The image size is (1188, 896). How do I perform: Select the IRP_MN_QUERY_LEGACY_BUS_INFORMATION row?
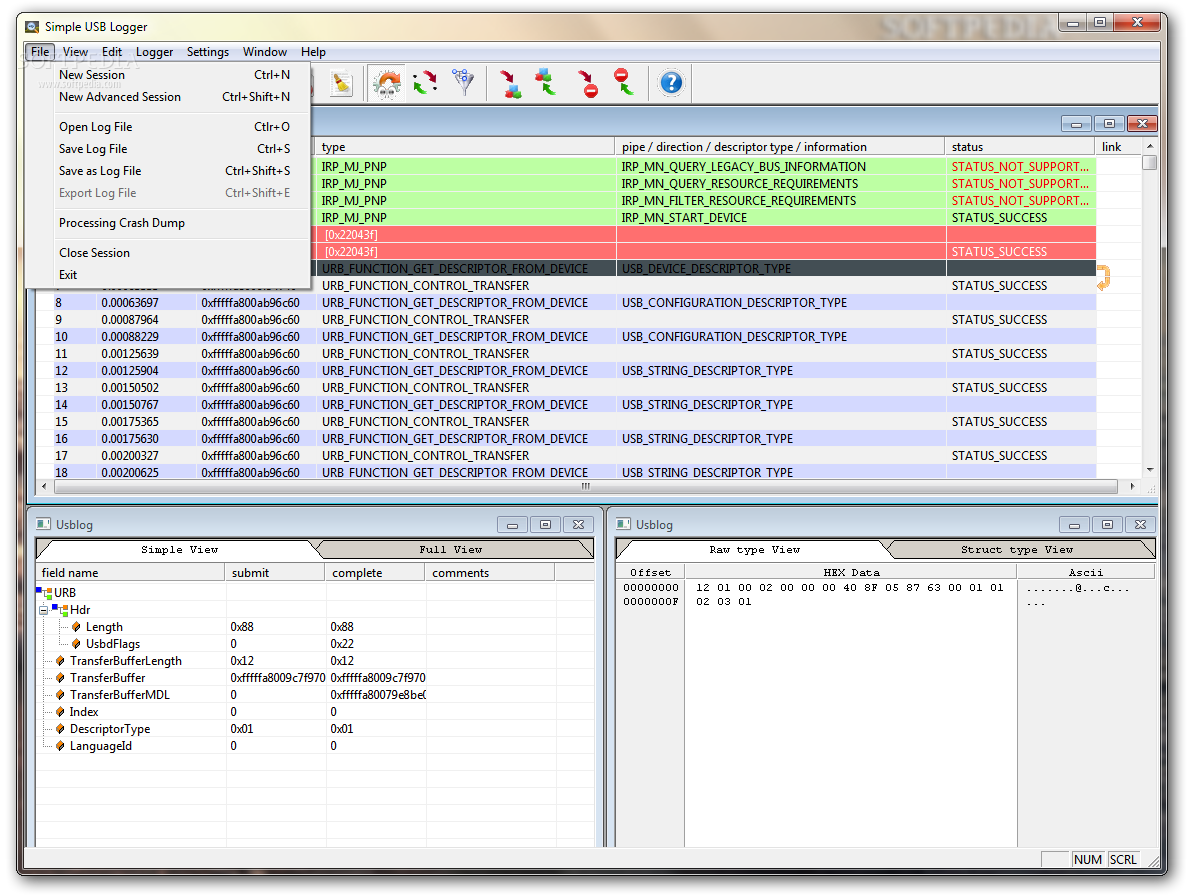[705, 167]
